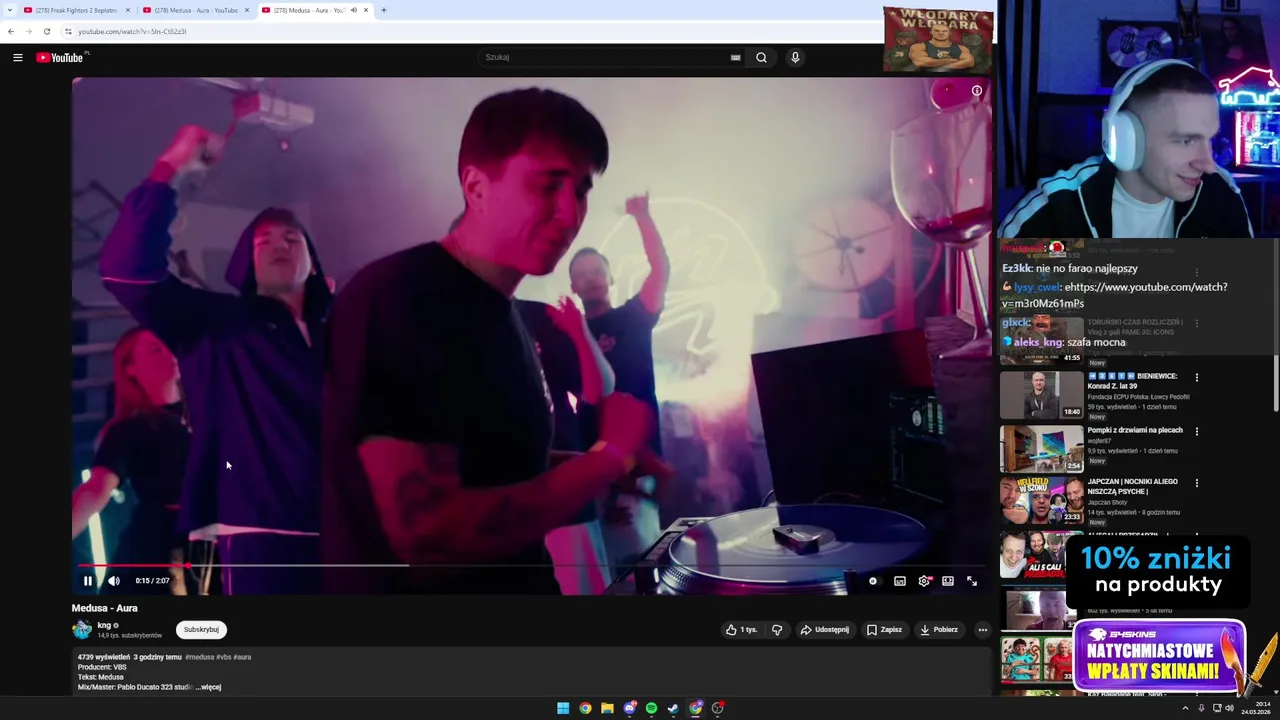Open Windows Start menu
The image size is (1280, 720).
563,708
